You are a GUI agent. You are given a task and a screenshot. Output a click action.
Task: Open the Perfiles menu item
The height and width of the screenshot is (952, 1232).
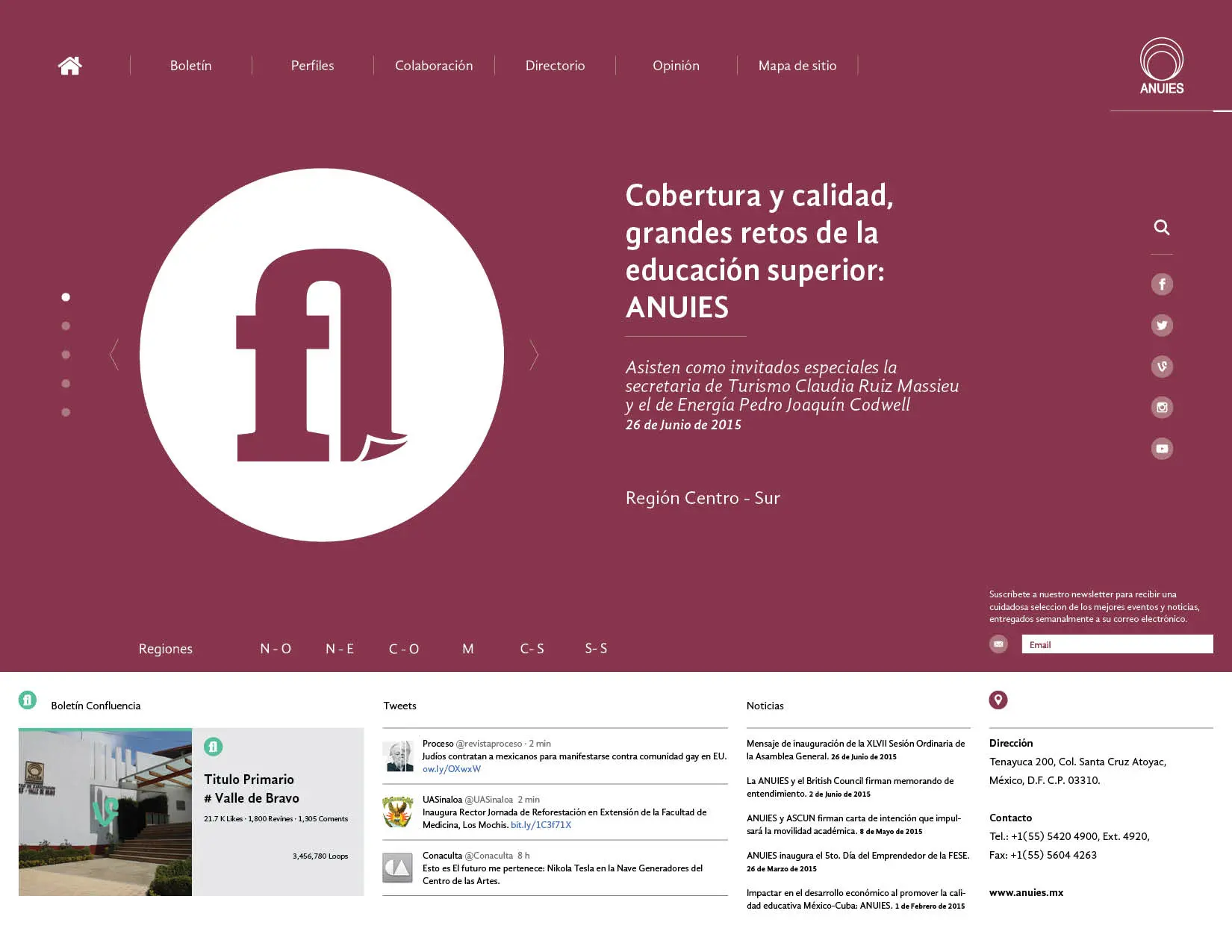(312, 66)
